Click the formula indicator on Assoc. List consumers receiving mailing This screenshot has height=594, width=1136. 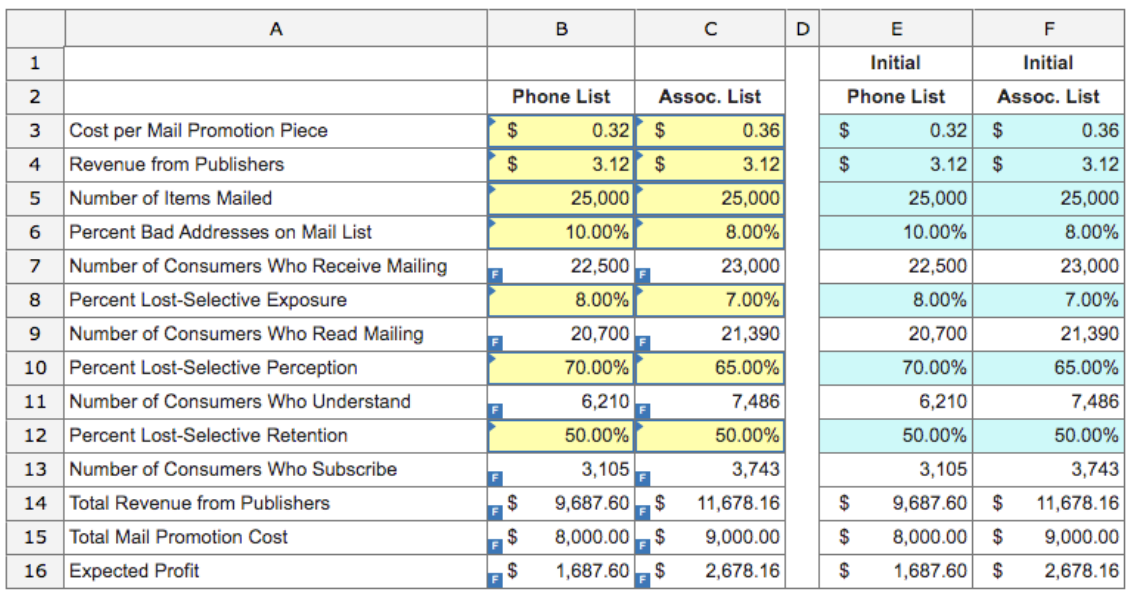click(641, 272)
